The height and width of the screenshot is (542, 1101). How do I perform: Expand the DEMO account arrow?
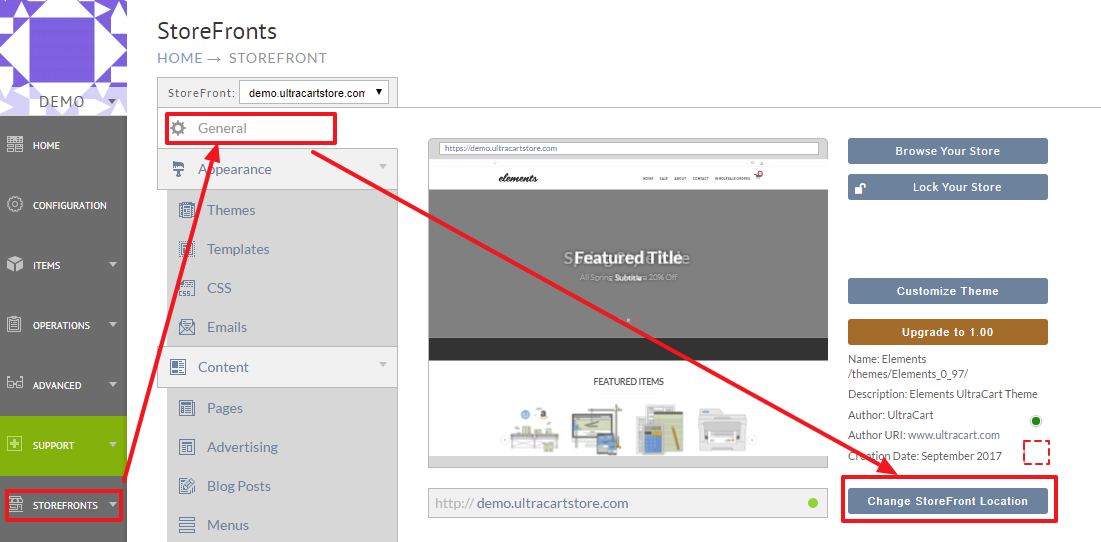112,103
